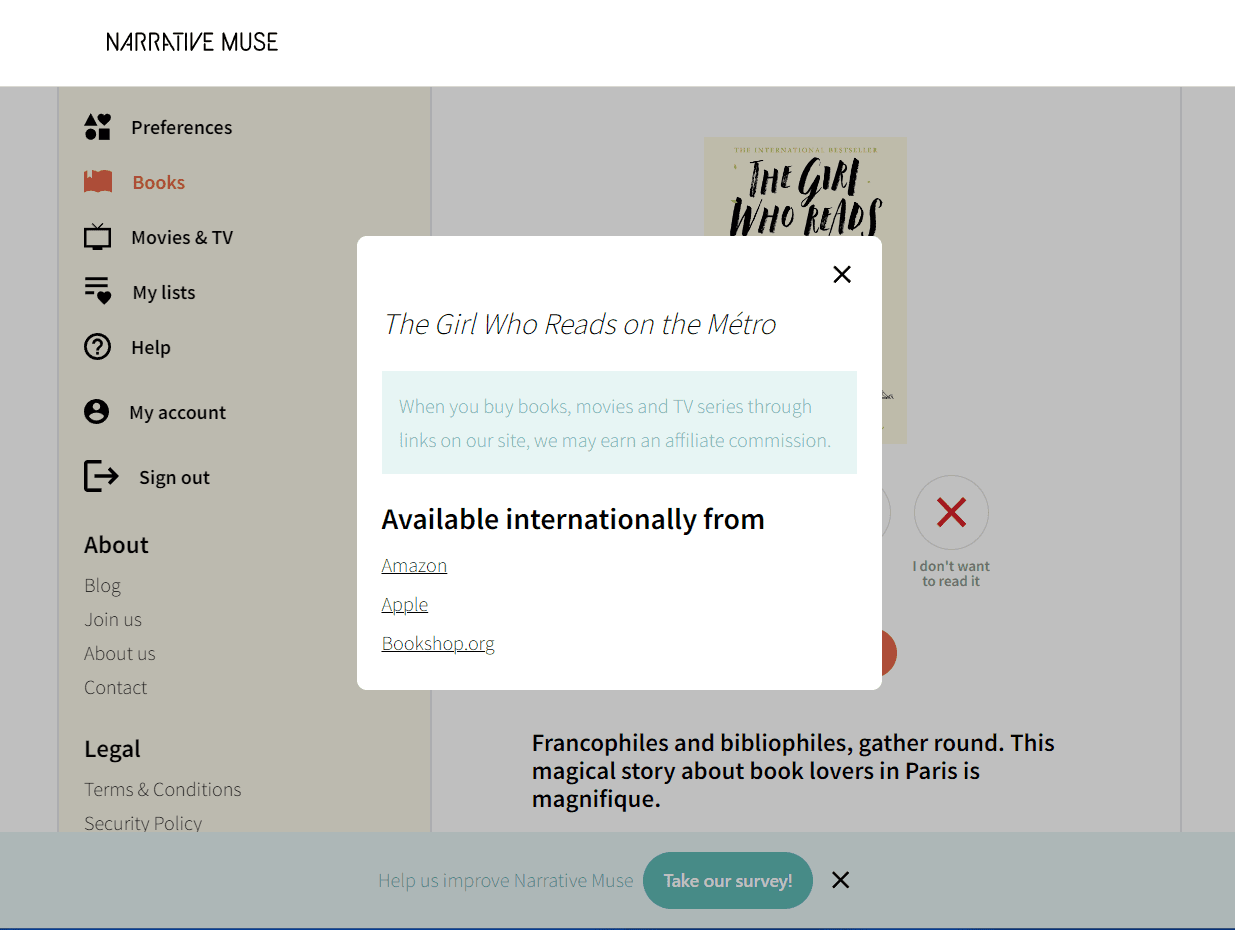Click the Take our survey! button

point(728,881)
